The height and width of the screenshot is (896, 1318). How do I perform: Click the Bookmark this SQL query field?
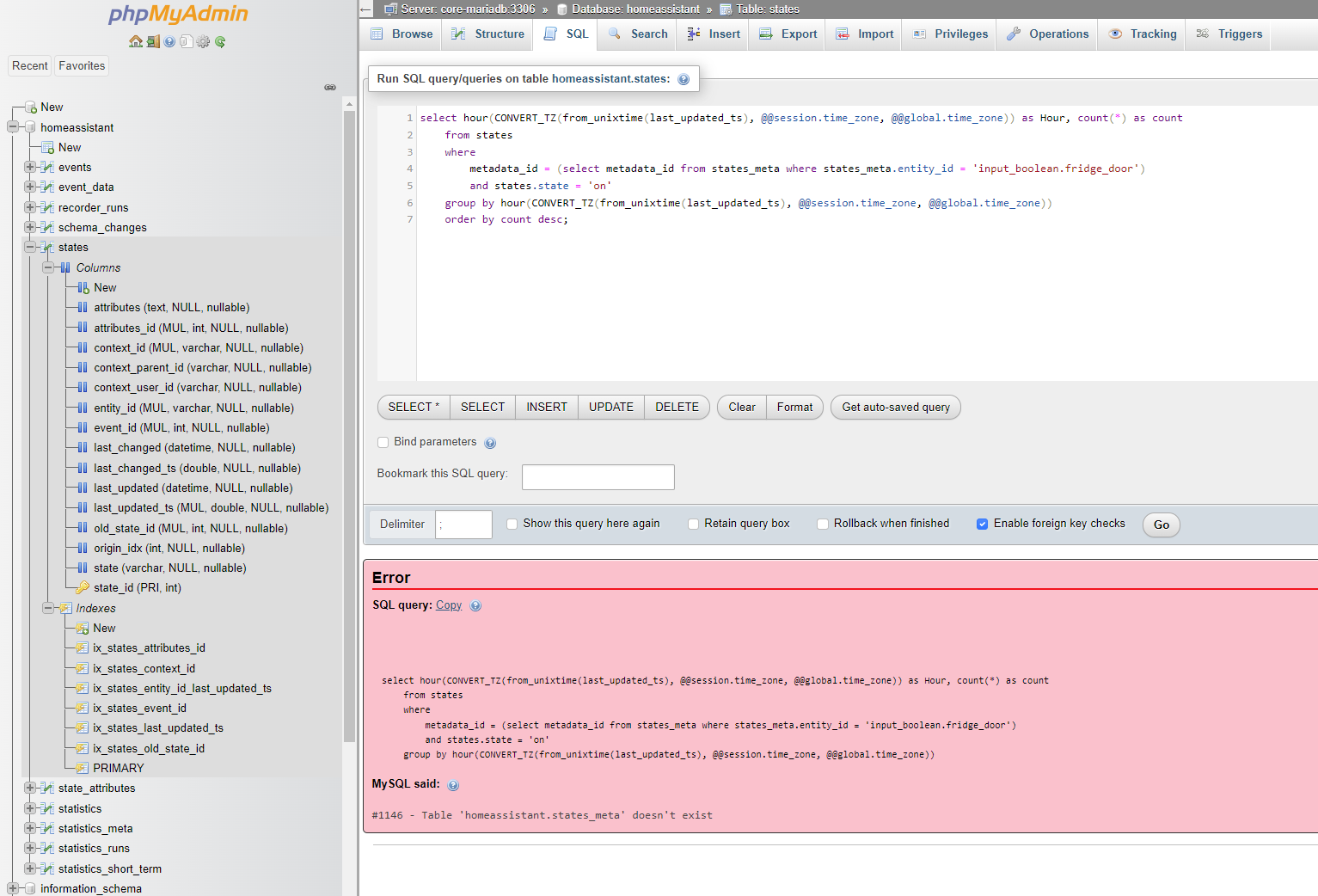[x=598, y=477]
